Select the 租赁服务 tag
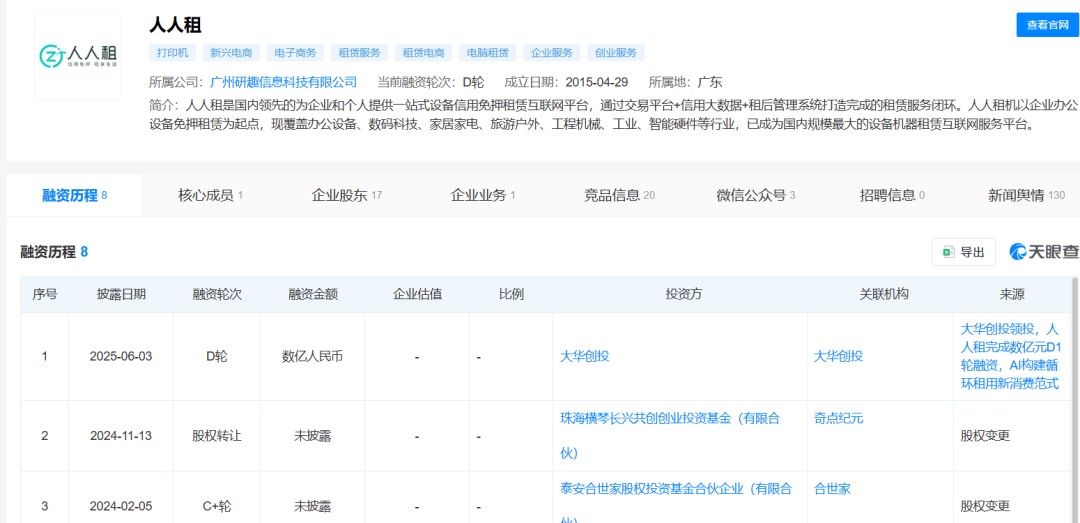1080x523 pixels. click(x=359, y=53)
